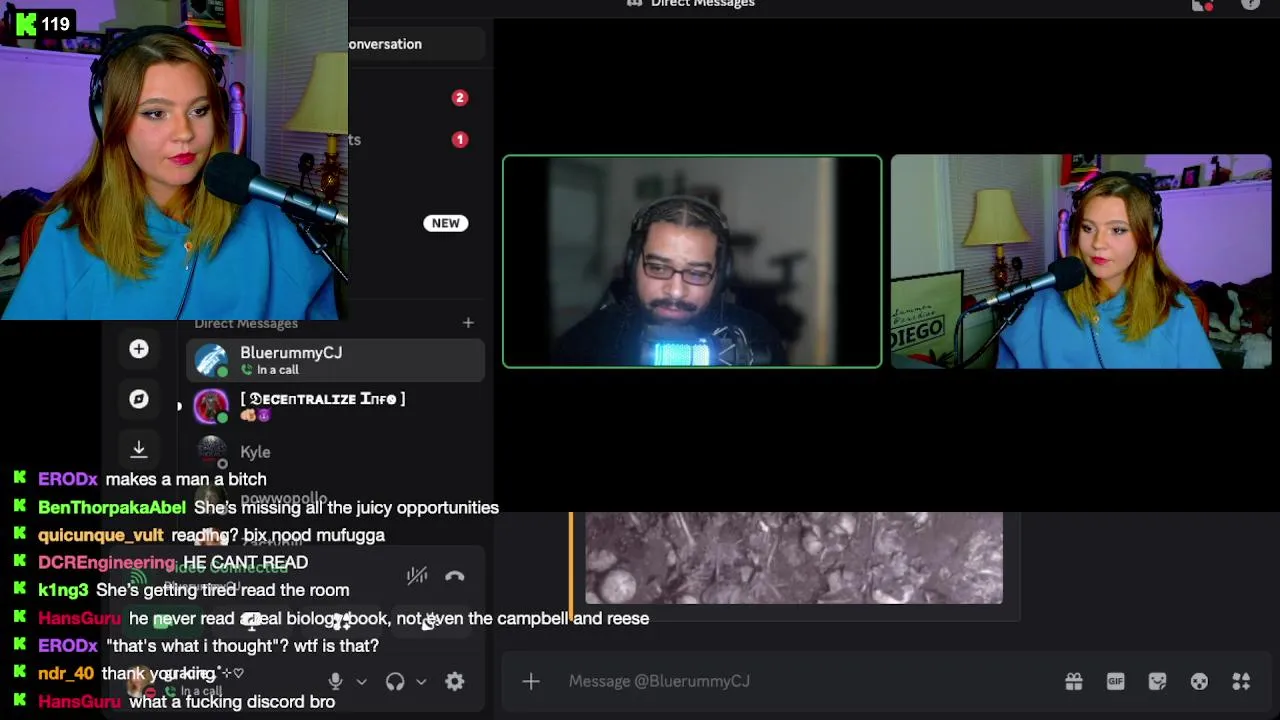The image size is (1280, 720).
Task: Click ndr_40 username in chat overlay
Action: click(66, 674)
